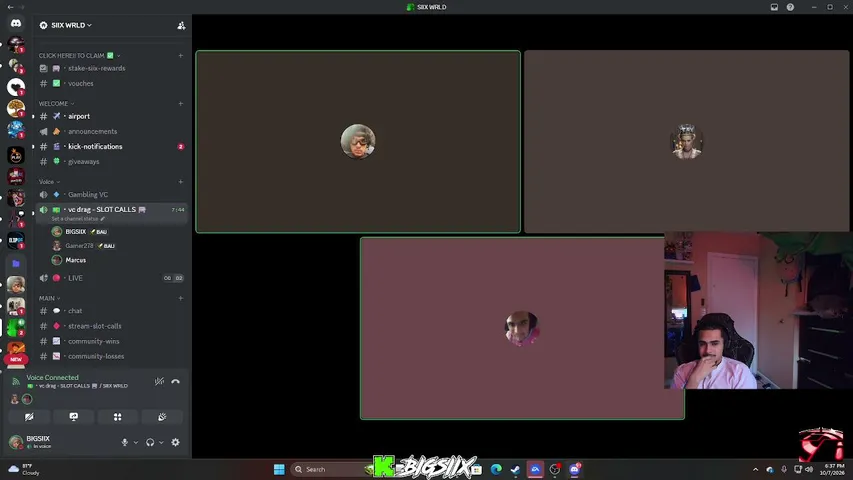Deafen audio with the headphones icon
The height and width of the screenshot is (480, 853).
tap(150, 442)
